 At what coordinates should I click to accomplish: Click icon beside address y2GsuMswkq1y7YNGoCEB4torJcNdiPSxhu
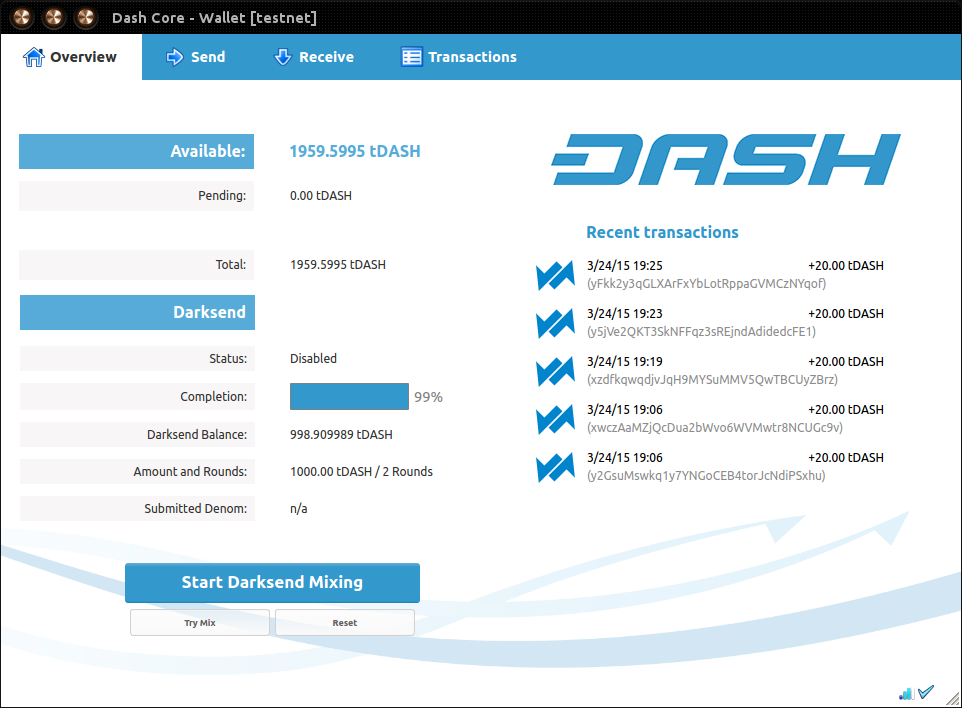click(x=555, y=467)
